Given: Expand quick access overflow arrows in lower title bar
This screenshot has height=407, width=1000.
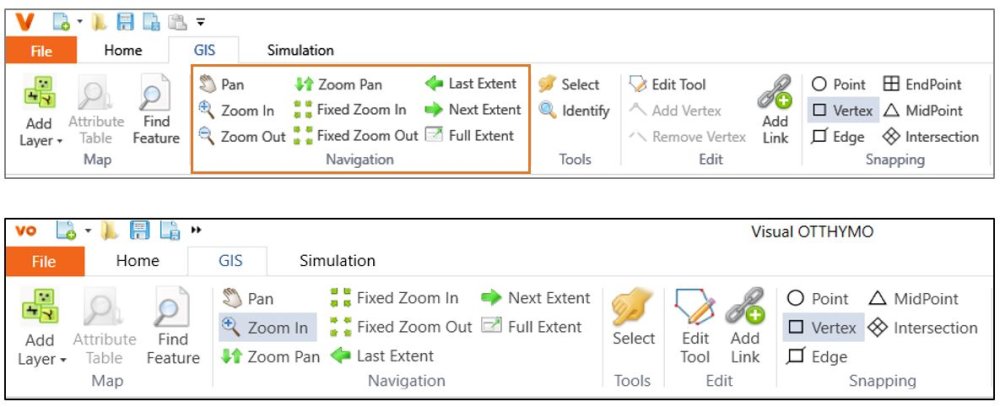Looking at the screenshot, I should click(196, 231).
